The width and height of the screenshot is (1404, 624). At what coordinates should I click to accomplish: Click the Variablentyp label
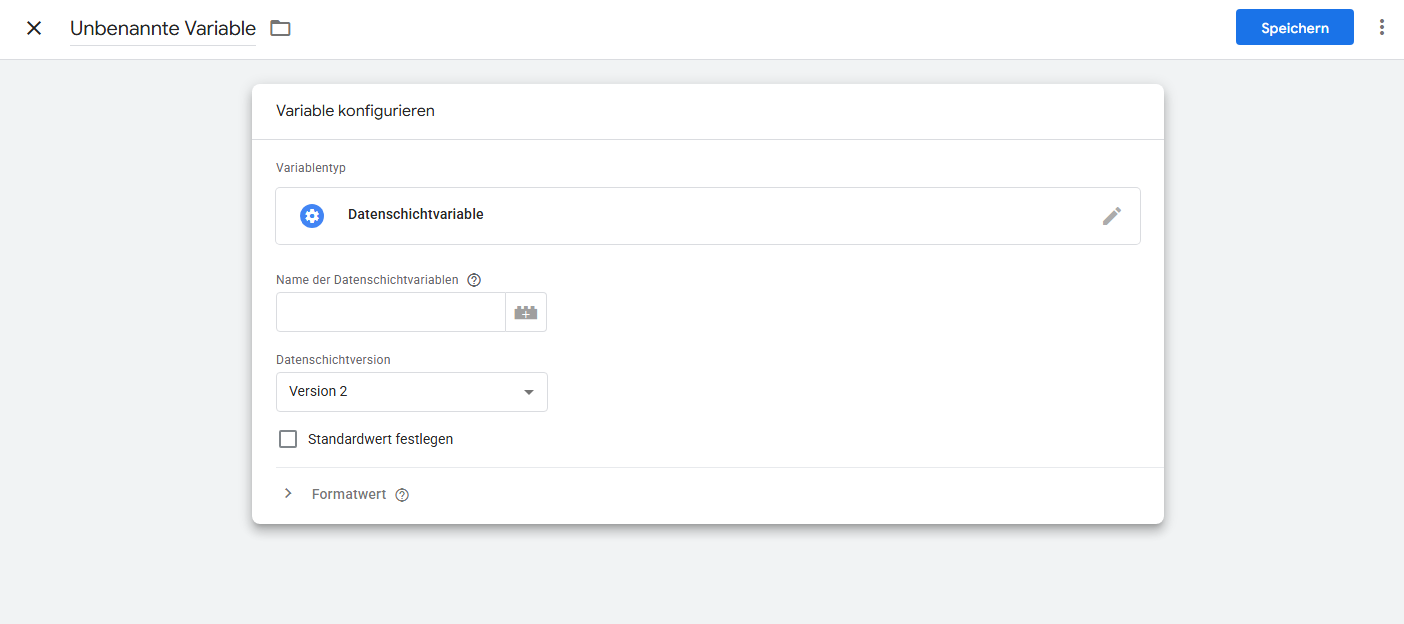[x=311, y=168]
